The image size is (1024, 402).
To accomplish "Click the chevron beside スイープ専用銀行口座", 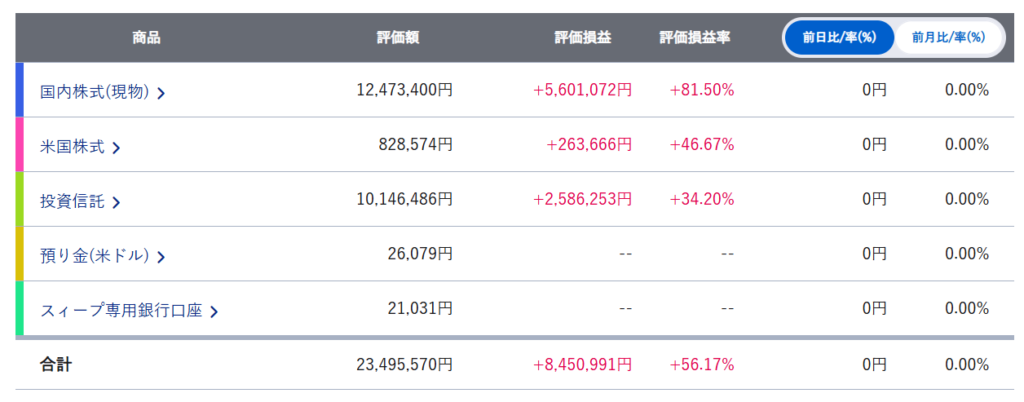I will tap(214, 311).
